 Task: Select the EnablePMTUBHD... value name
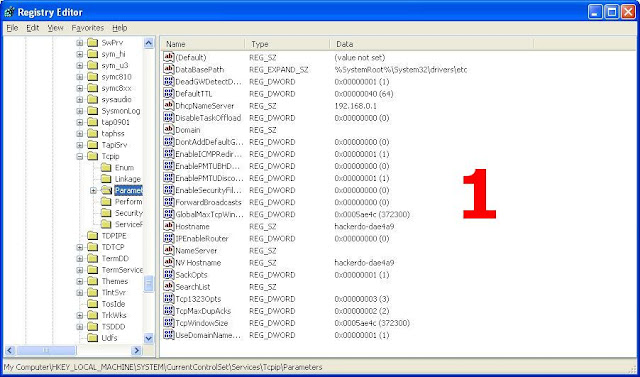pos(208,166)
